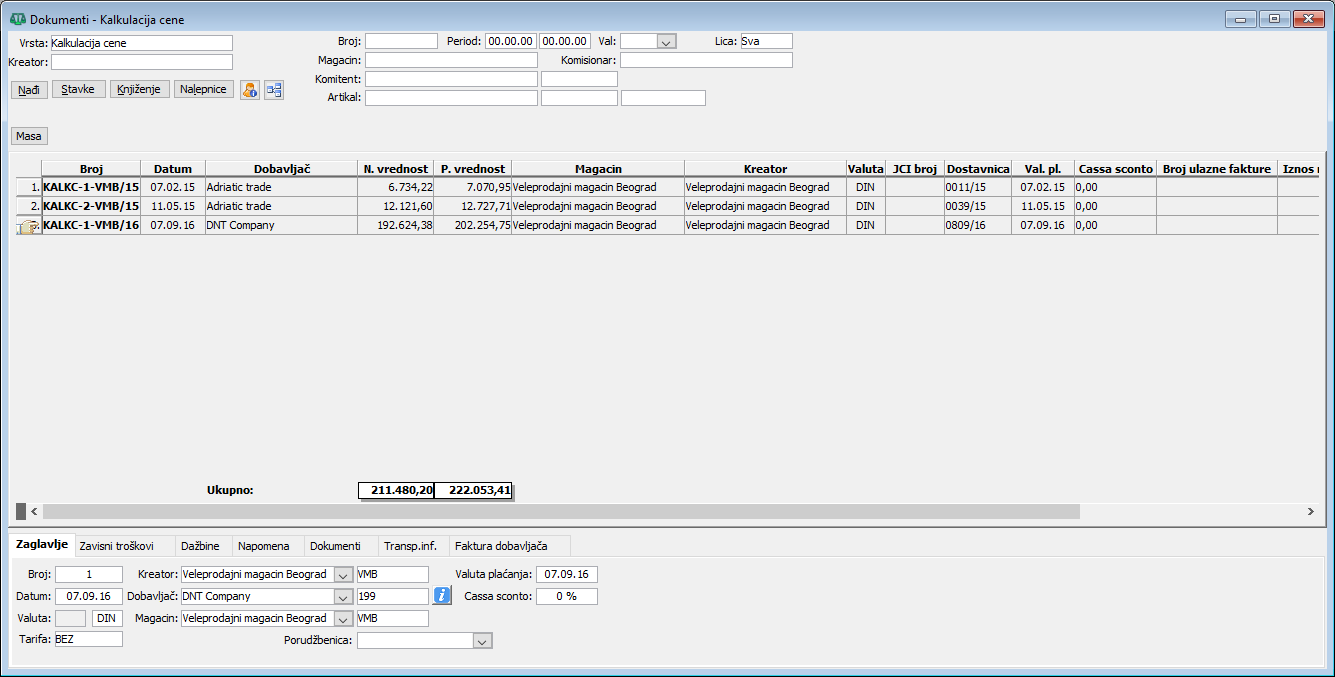Click the Tarifa field showing BEZ
The width and height of the screenshot is (1335, 677).
(89, 638)
